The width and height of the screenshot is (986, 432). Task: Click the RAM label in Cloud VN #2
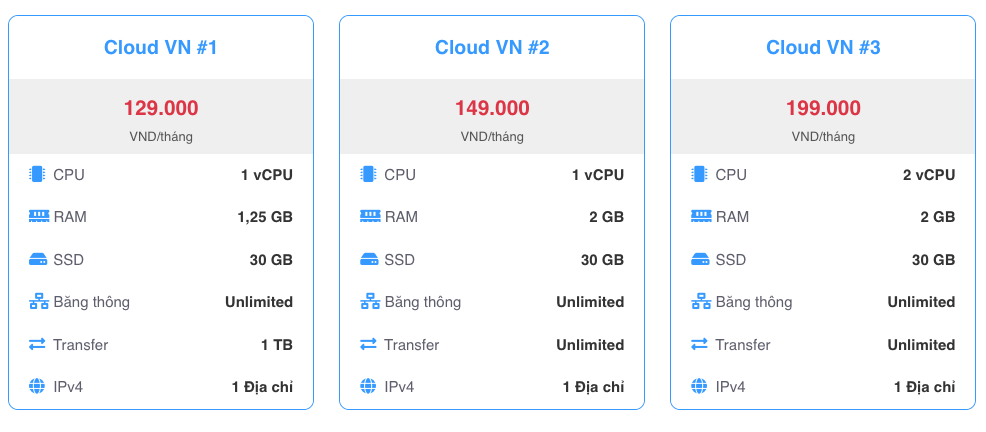click(x=401, y=217)
